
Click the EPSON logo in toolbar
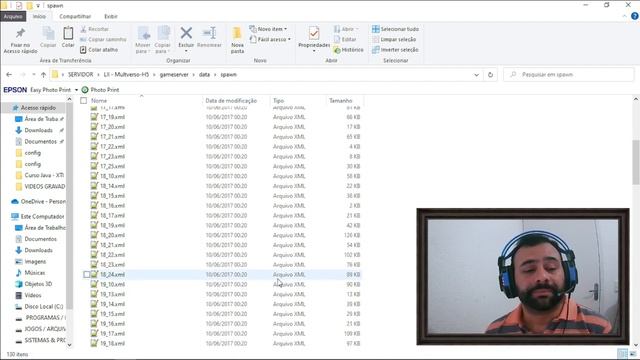15,90
